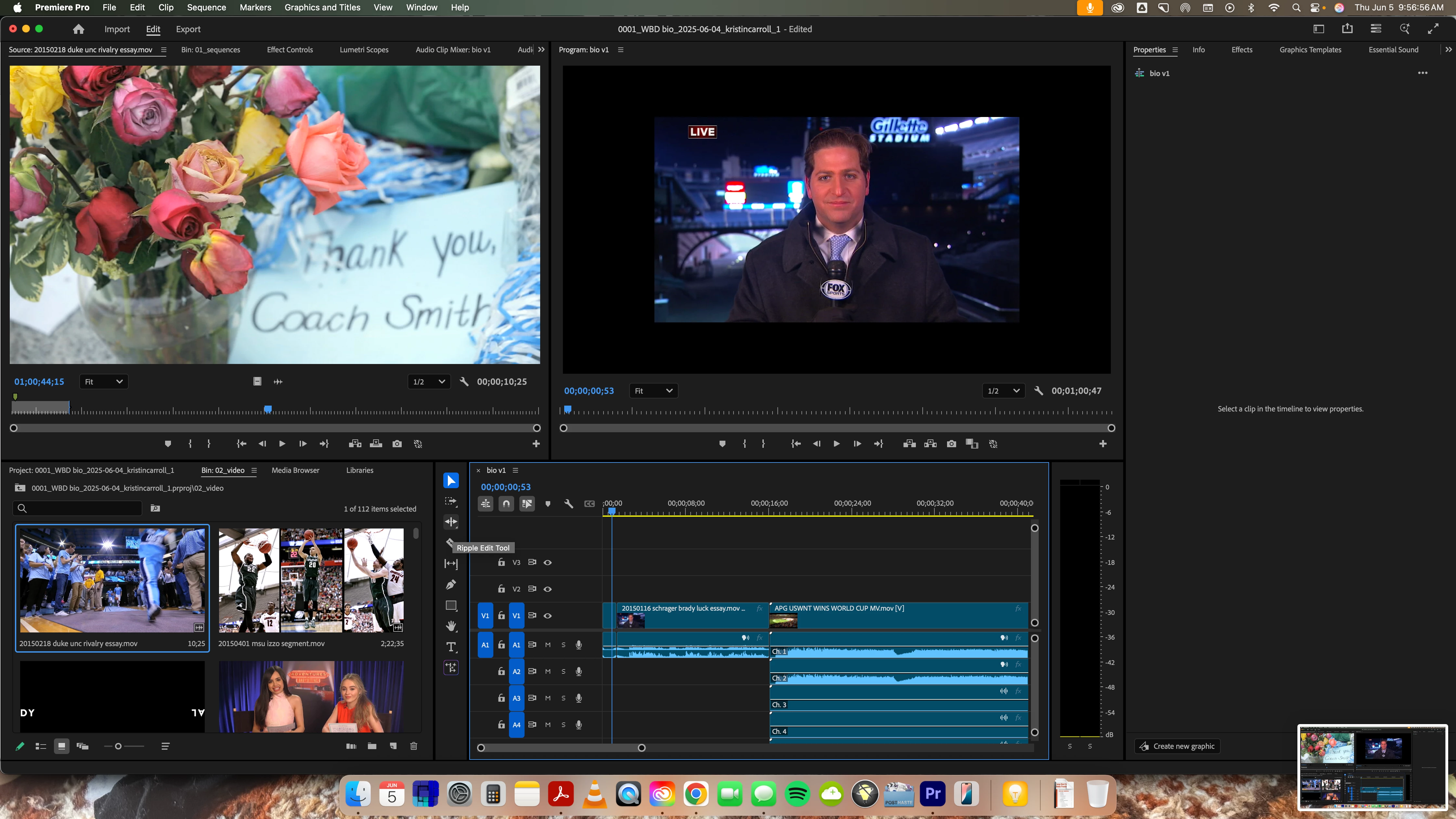Screen dimensions: 1456x819
Task: Hide track V2 with eye icon
Action: coord(547,589)
